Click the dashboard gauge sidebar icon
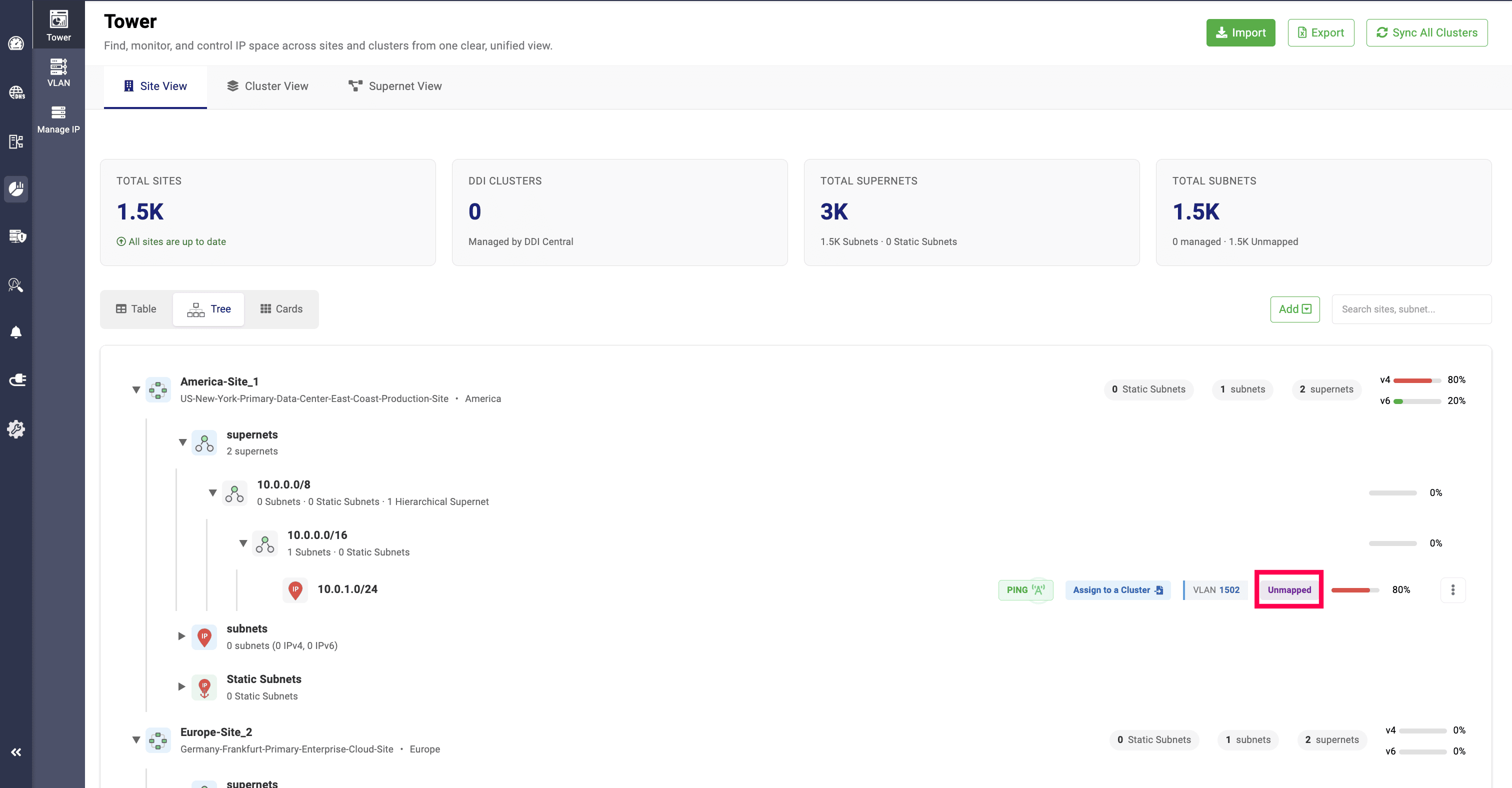Image resolution: width=1512 pixels, height=788 pixels. [16, 43]
